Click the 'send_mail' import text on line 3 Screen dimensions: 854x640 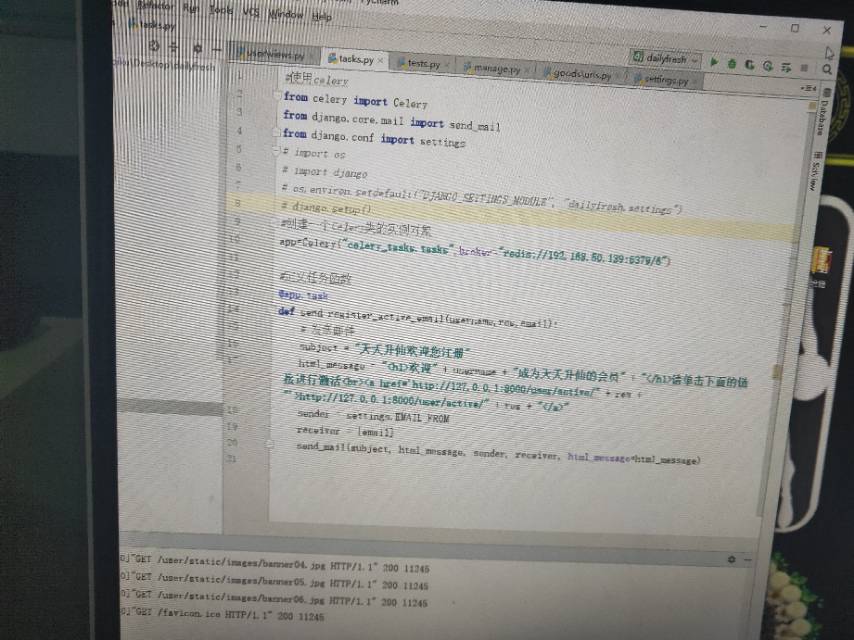[x=474, y=126]
